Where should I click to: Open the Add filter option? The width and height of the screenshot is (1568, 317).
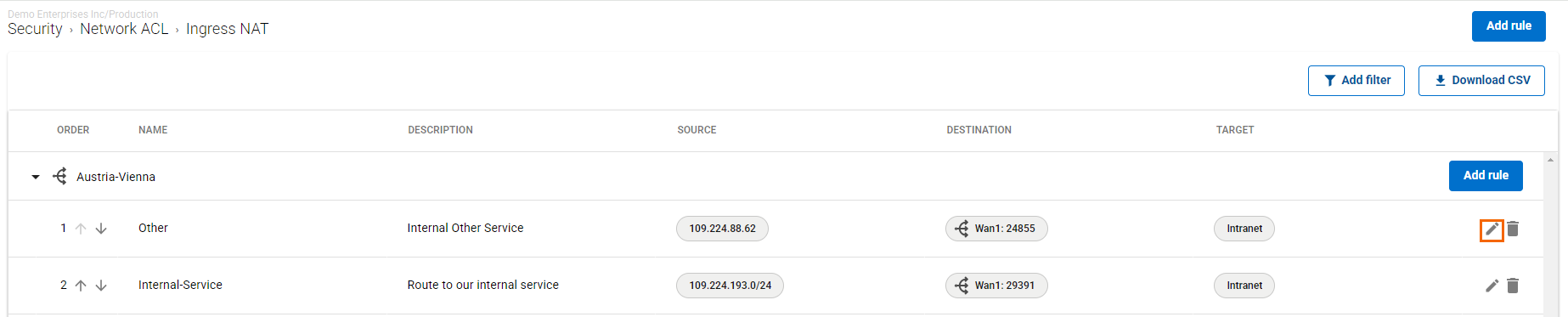[x=1356, y=81]
